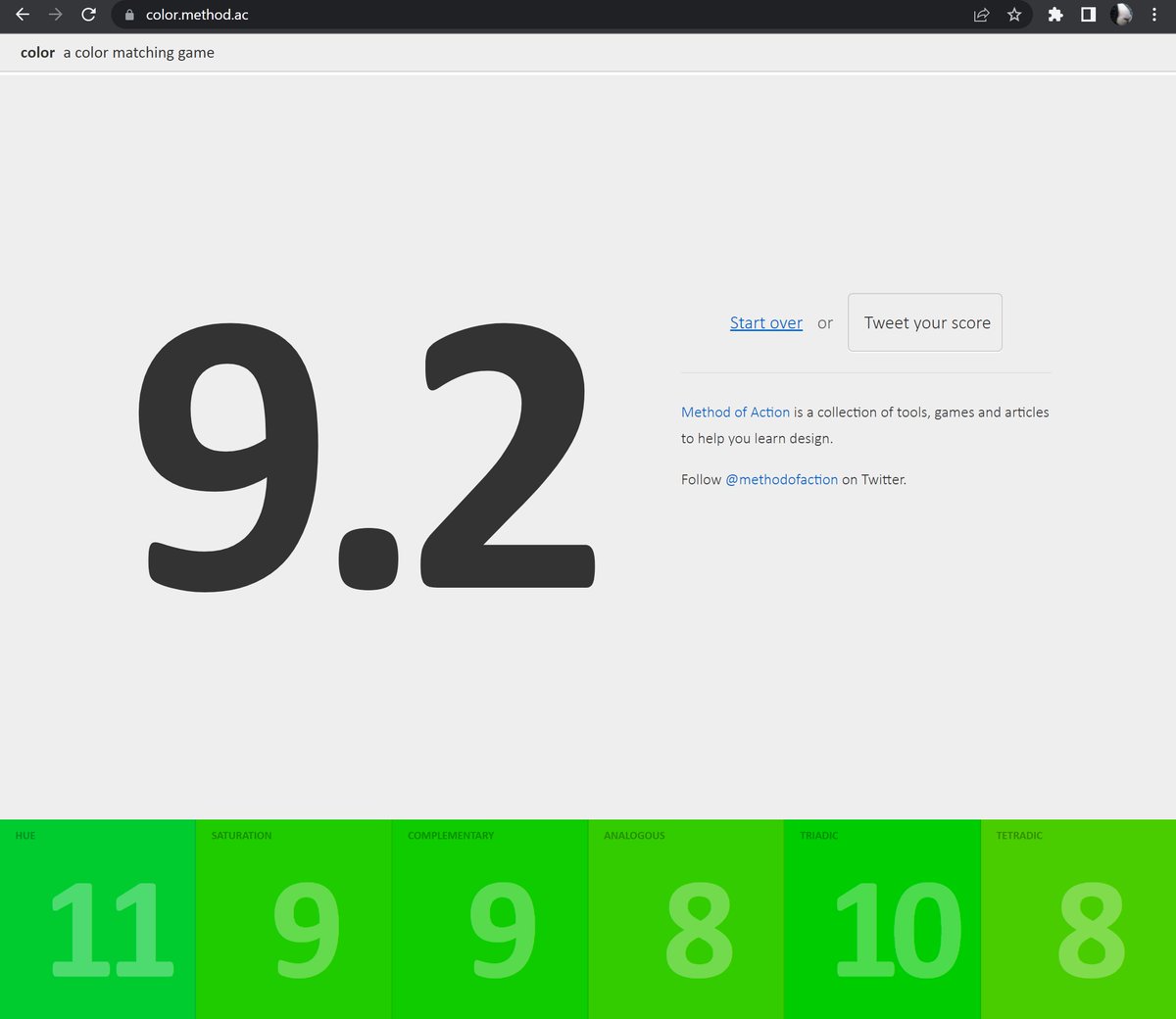Viewport: 1176px width, 1019px height.
Task: Click the 'color' site title
Action: coord(37,53)
